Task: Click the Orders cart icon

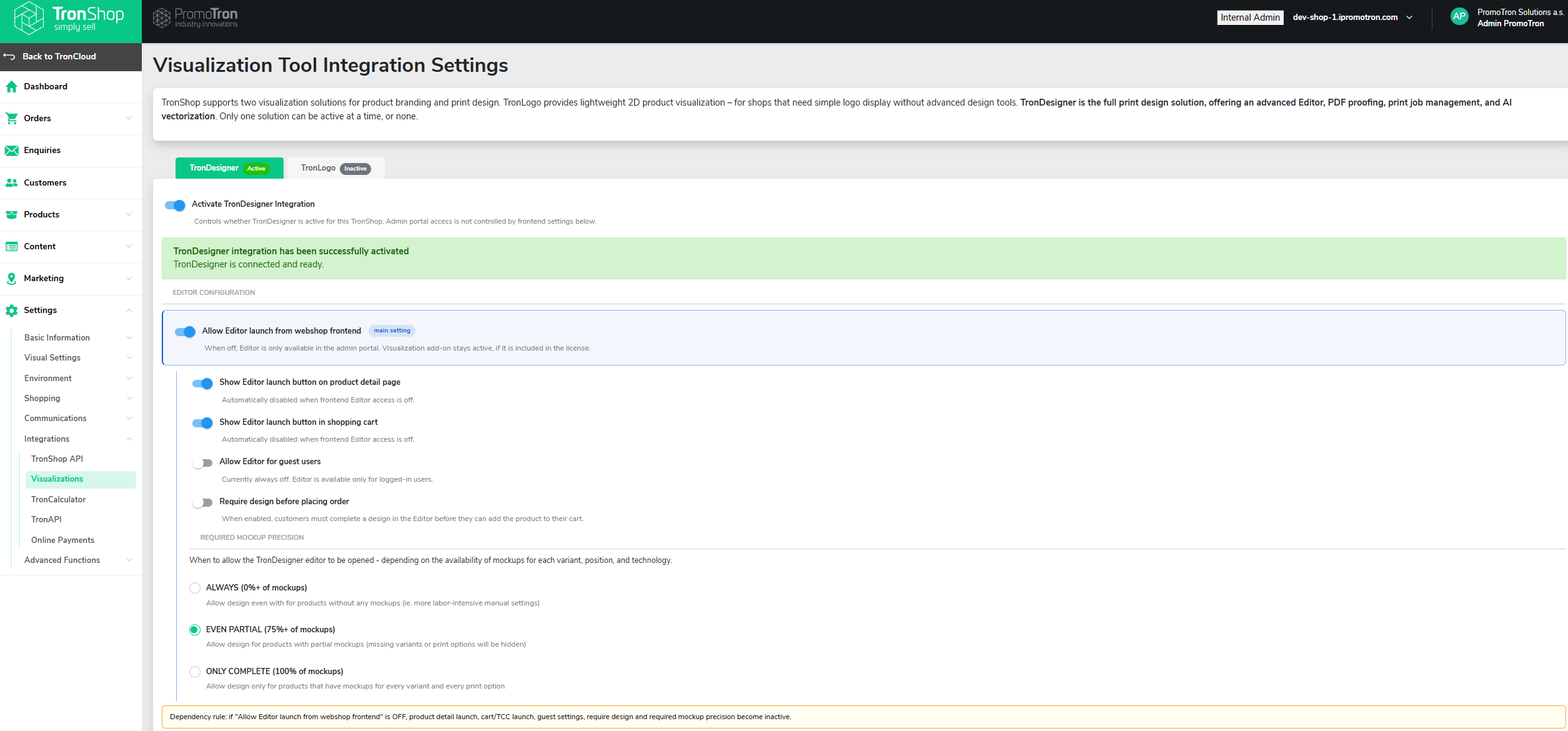Action: [11, 118]
